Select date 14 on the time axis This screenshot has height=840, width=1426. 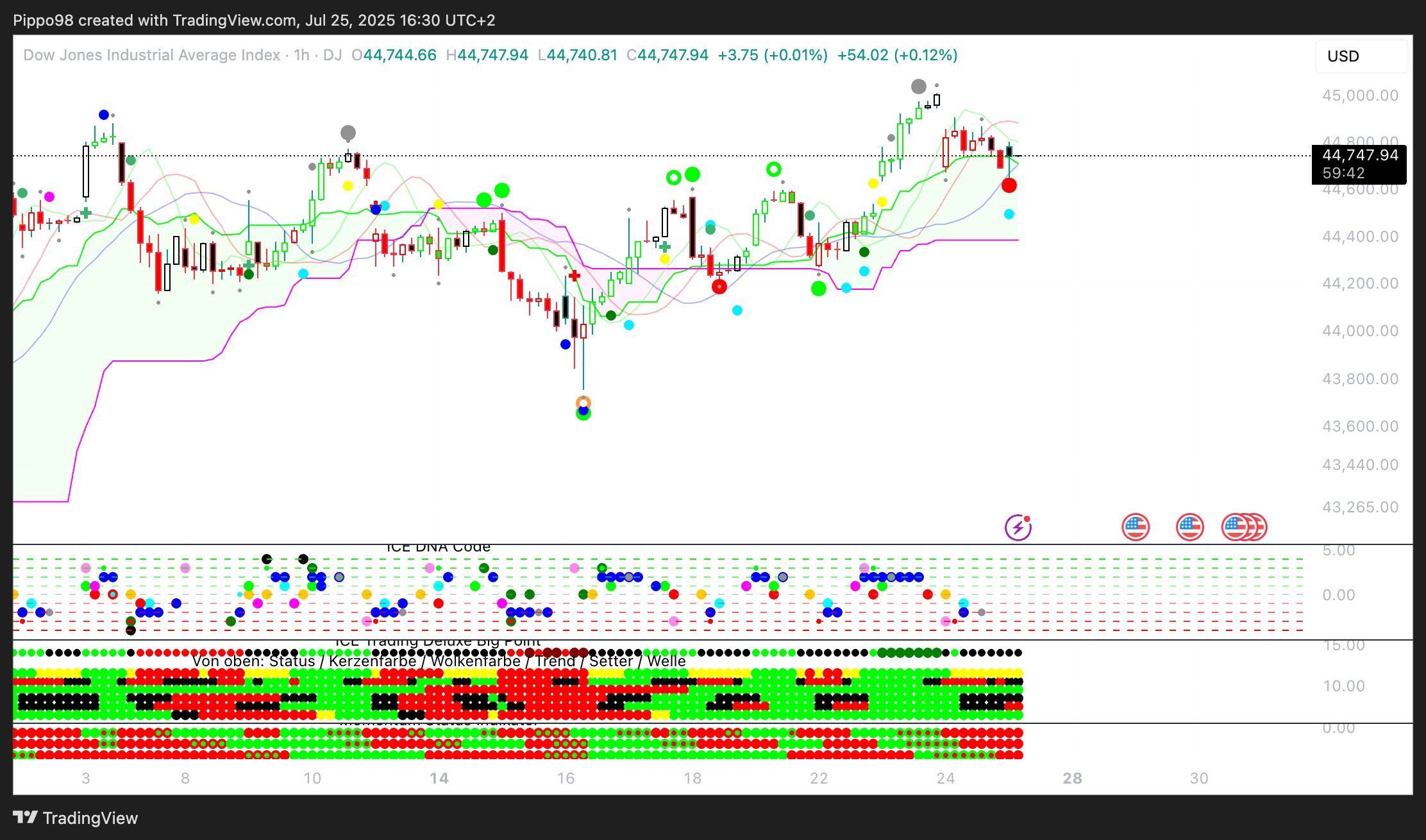pyautogui.click(x=439, y=778)
